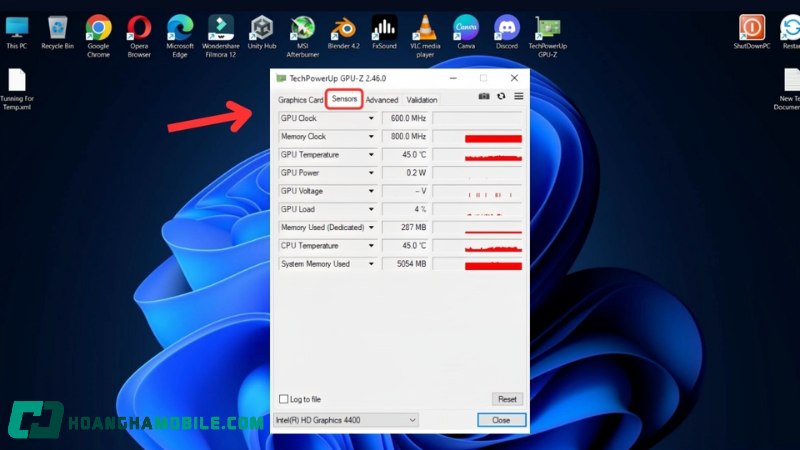Click the Memory Clock history graph
The height and width of the screenshot is (450, 800).
478,137
